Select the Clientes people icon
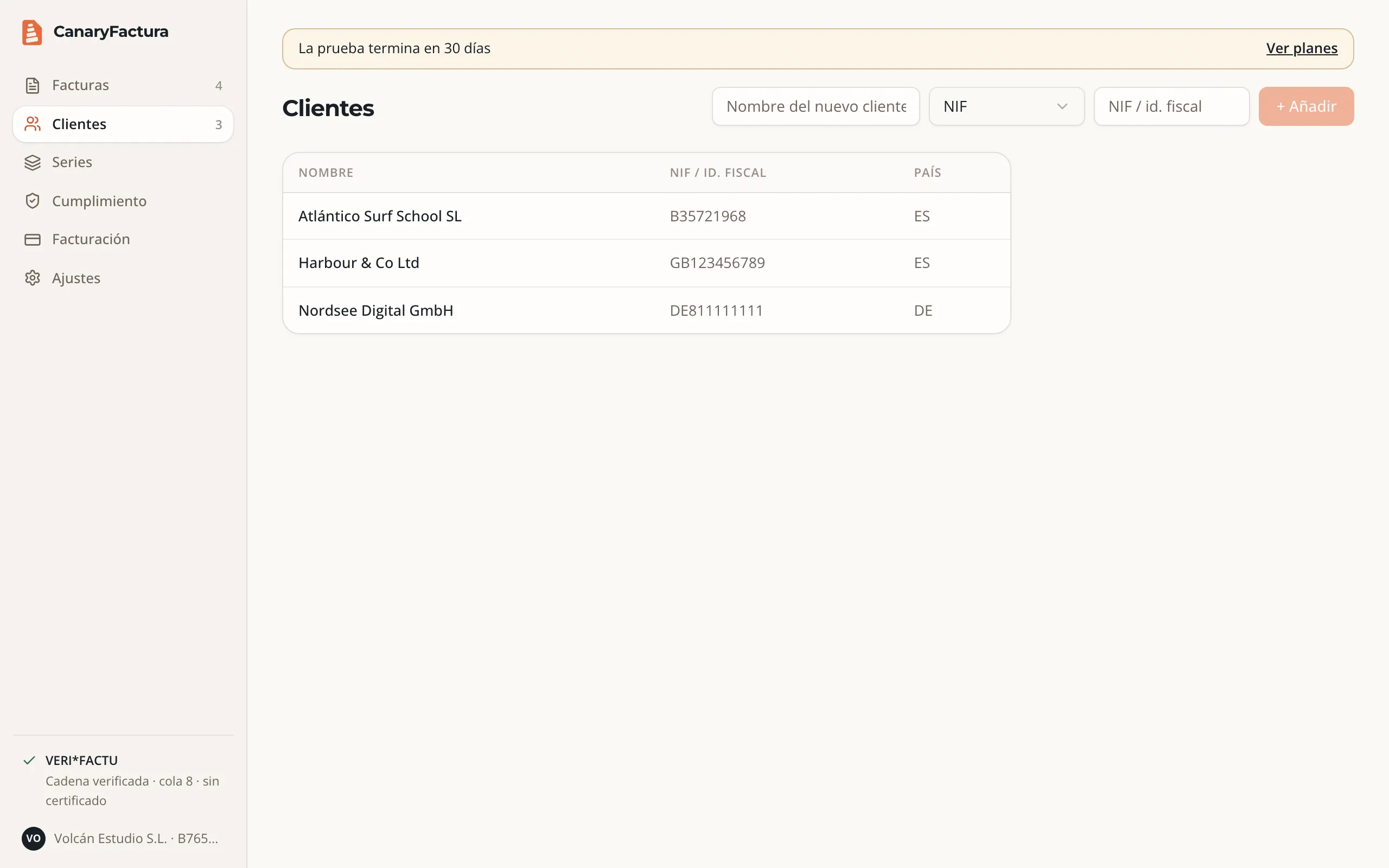 [x=33, y=124]
